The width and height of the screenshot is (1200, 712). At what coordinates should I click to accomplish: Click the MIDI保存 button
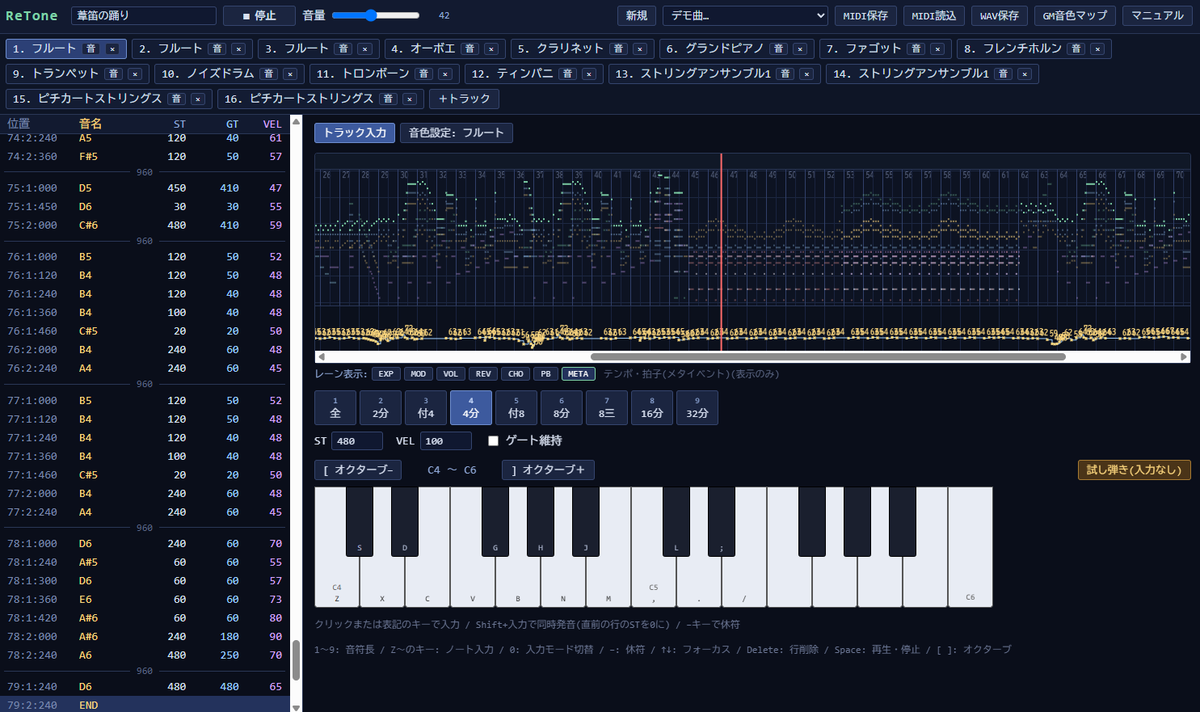click(x=866, y=15)
